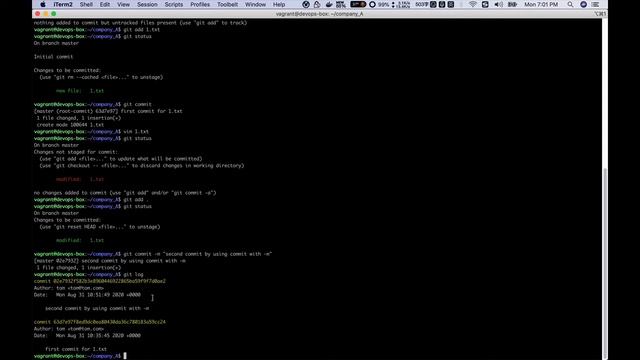The height and width of the screenshot is (360, 640).
Task: Open the Session menu
Action: tap(147, 4)
